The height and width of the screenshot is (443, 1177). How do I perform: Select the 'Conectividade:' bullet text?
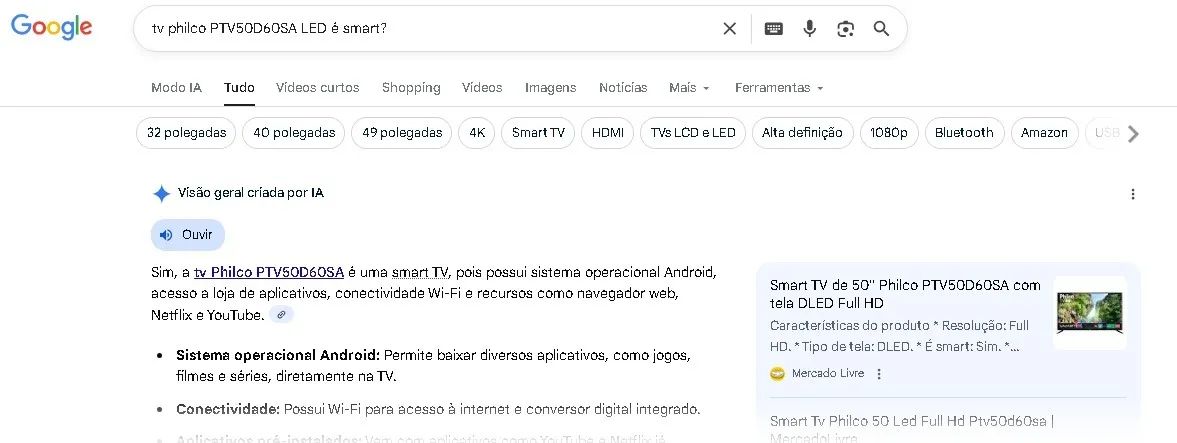[228, 409]
